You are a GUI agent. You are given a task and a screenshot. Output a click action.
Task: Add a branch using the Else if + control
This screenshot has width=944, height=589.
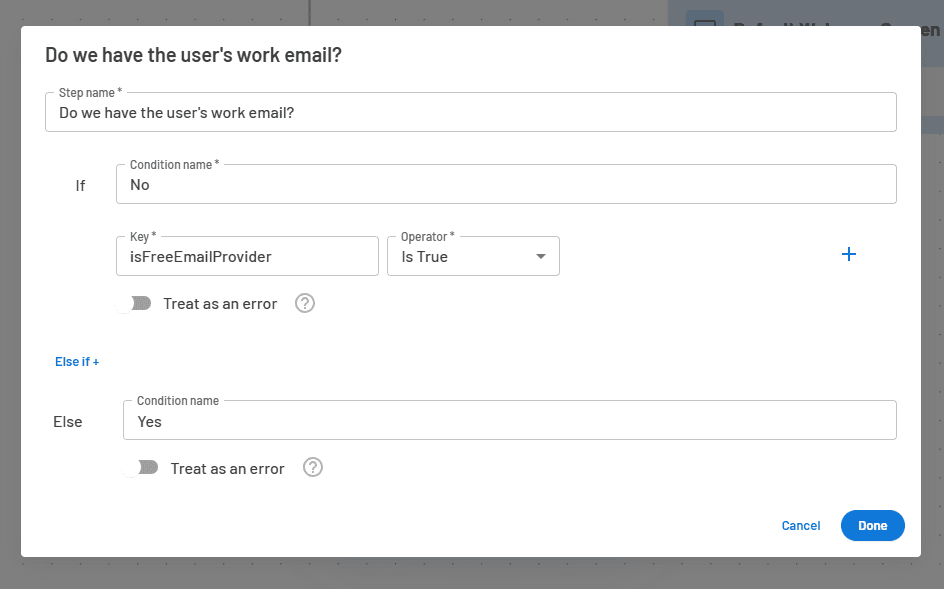(76, 361)
